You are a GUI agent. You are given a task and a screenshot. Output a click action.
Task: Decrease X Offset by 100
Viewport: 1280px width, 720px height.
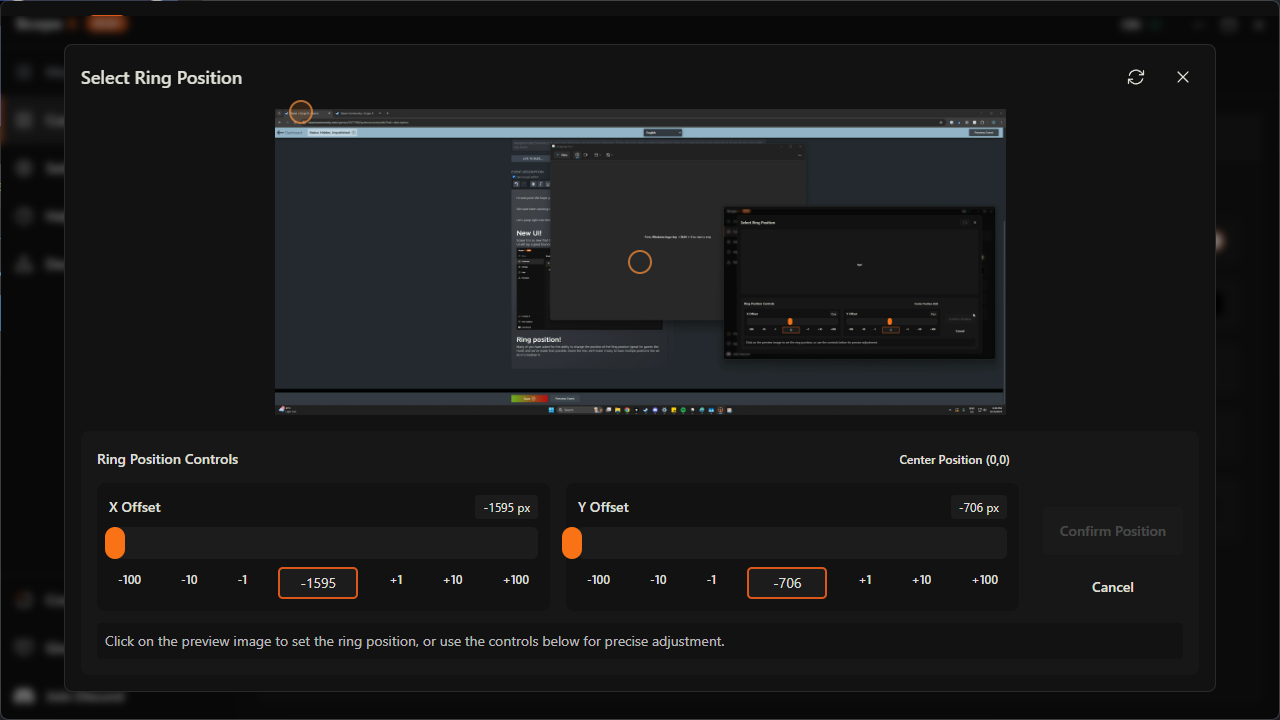tap(129, 580)
